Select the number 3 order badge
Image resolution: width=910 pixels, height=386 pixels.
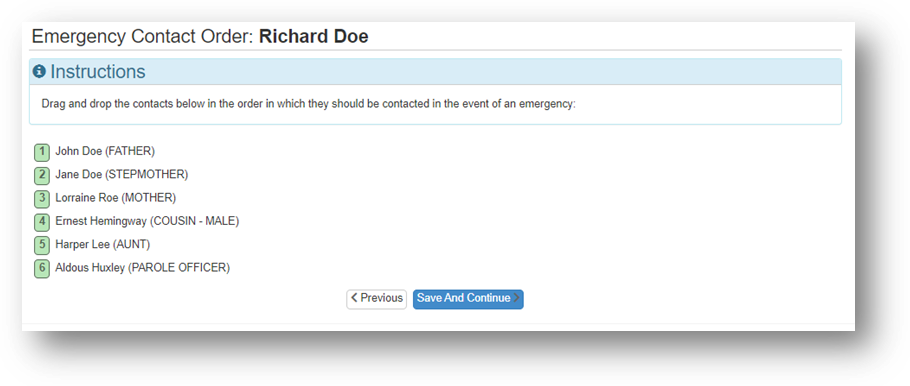pos(42,199)
